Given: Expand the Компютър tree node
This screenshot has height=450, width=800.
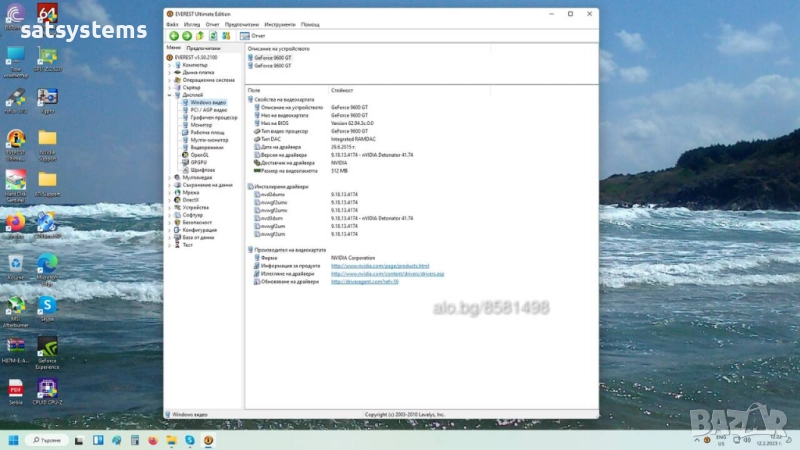Looking at the screenshot, I should click(168, 65).
